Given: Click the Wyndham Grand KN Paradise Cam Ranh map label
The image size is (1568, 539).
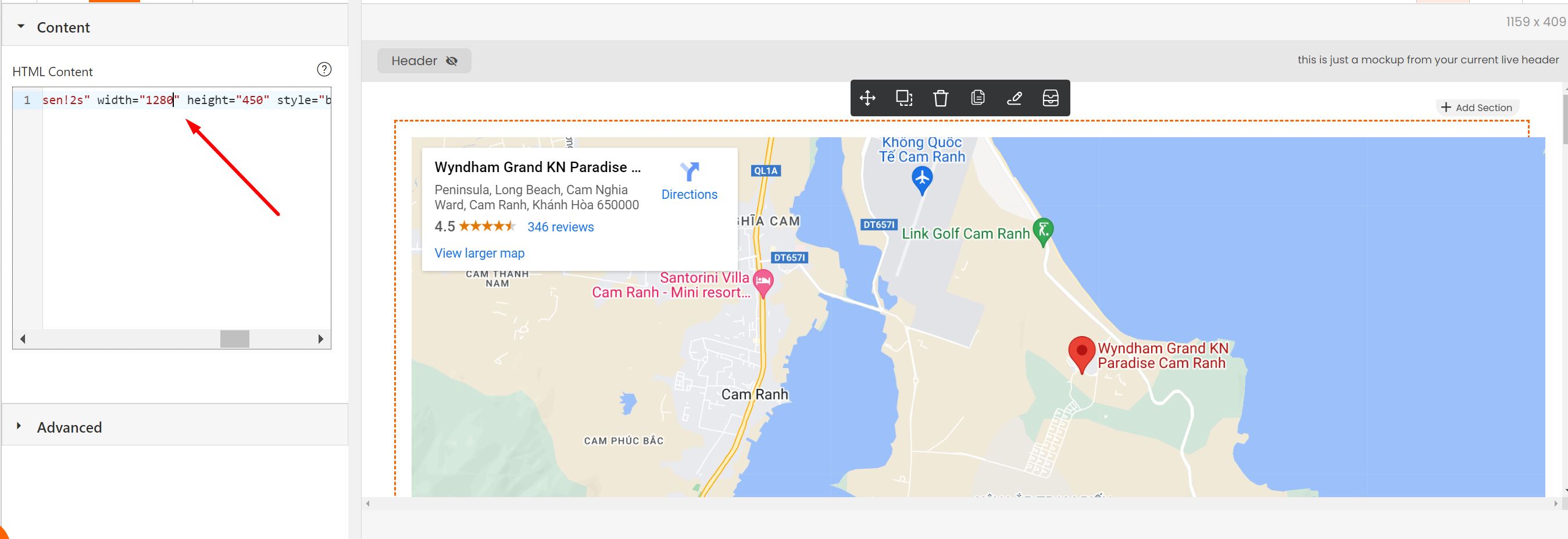Looking at the screenshot, I should [x=1163, y=356].
